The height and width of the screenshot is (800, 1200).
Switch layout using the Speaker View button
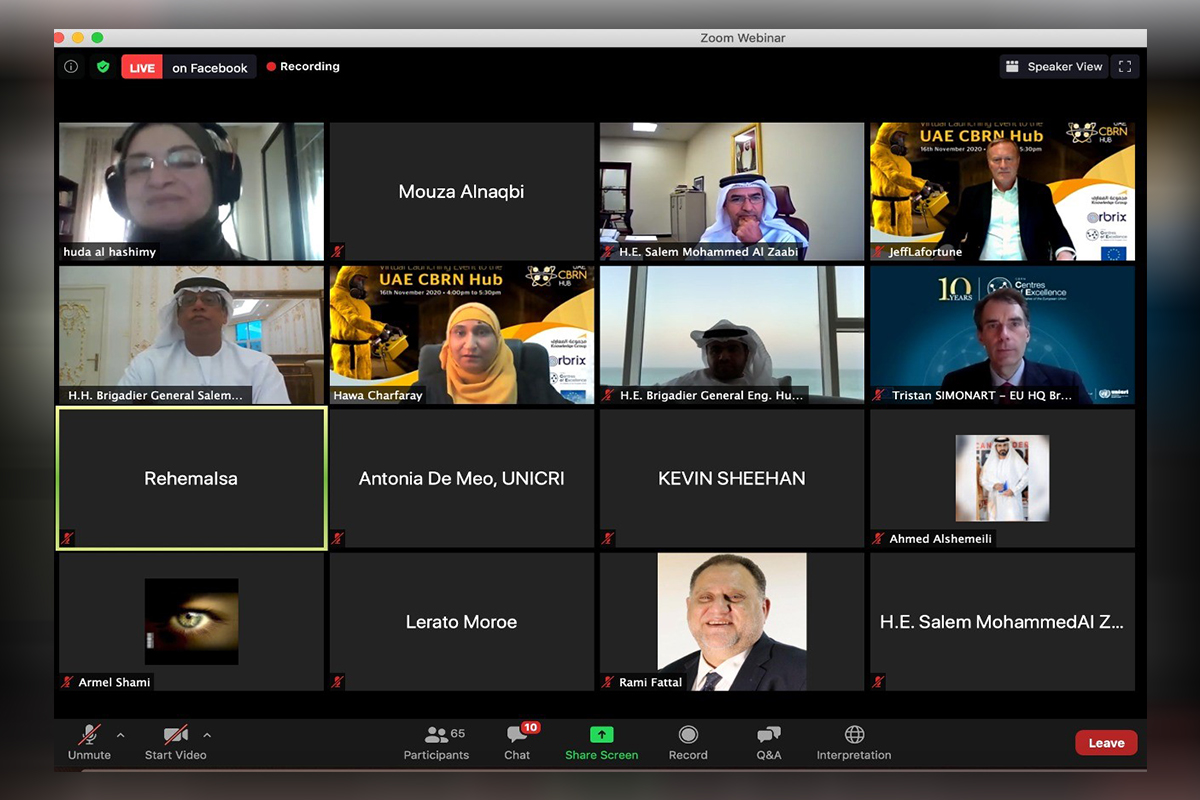point(1054,67)
